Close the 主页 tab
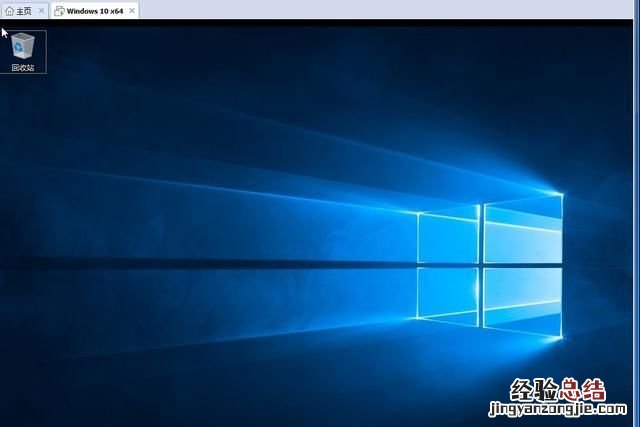The width and height of the screenshot is (640, 427). (41, 11)
